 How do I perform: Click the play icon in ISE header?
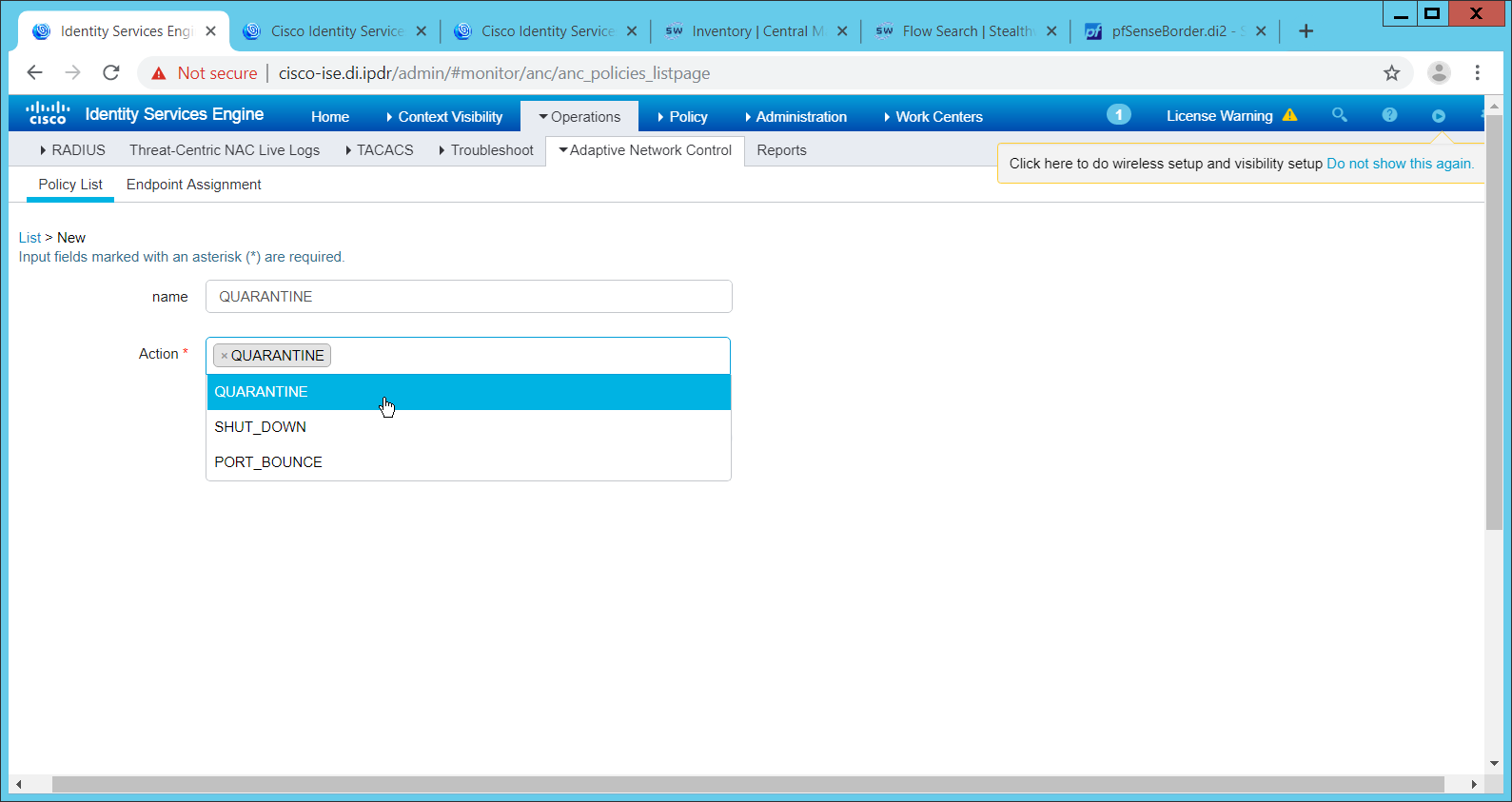coord(1438,116)
